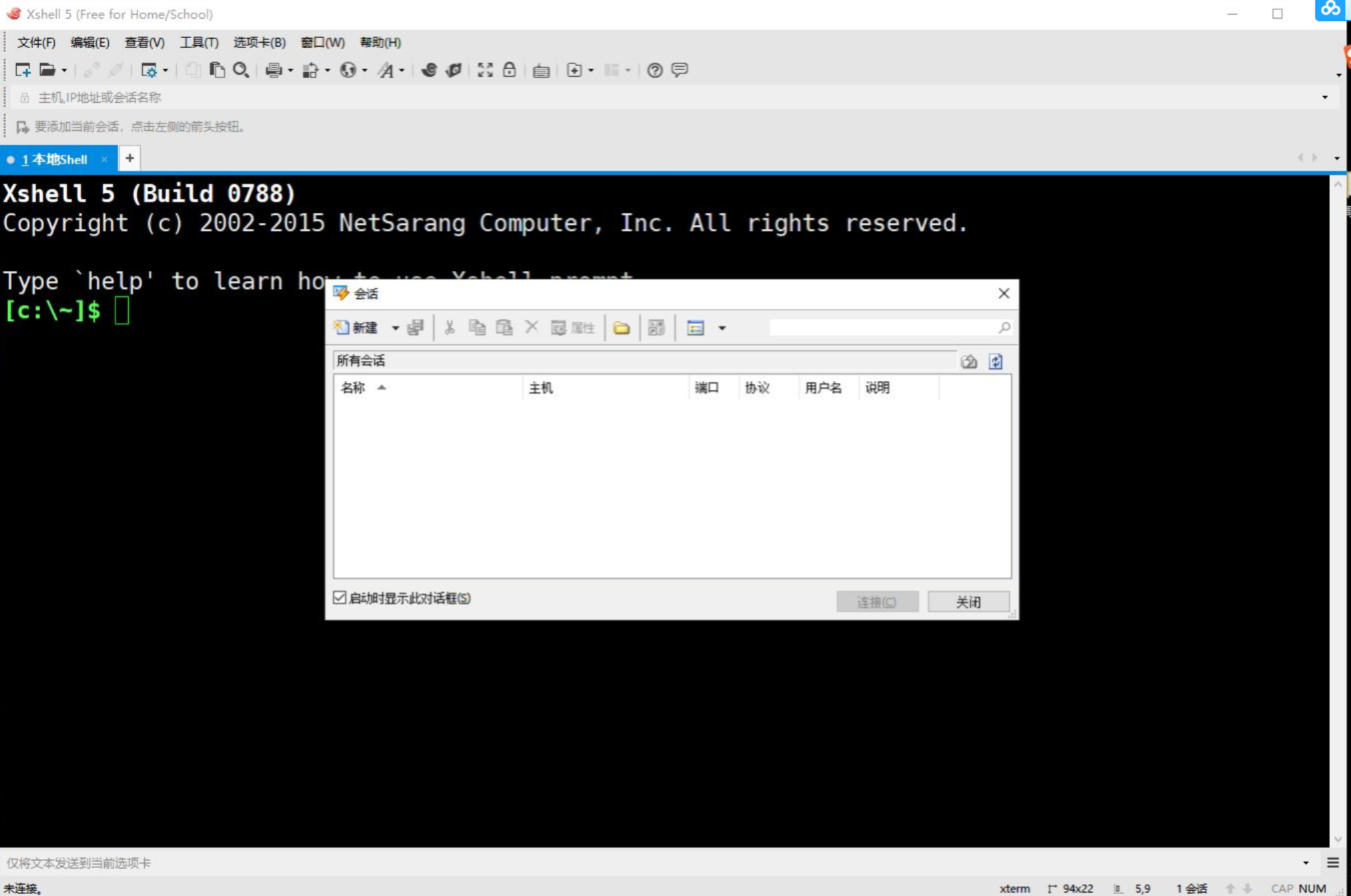Click the new session toolbar icon
1351x896 pixels.
point(23,70)
